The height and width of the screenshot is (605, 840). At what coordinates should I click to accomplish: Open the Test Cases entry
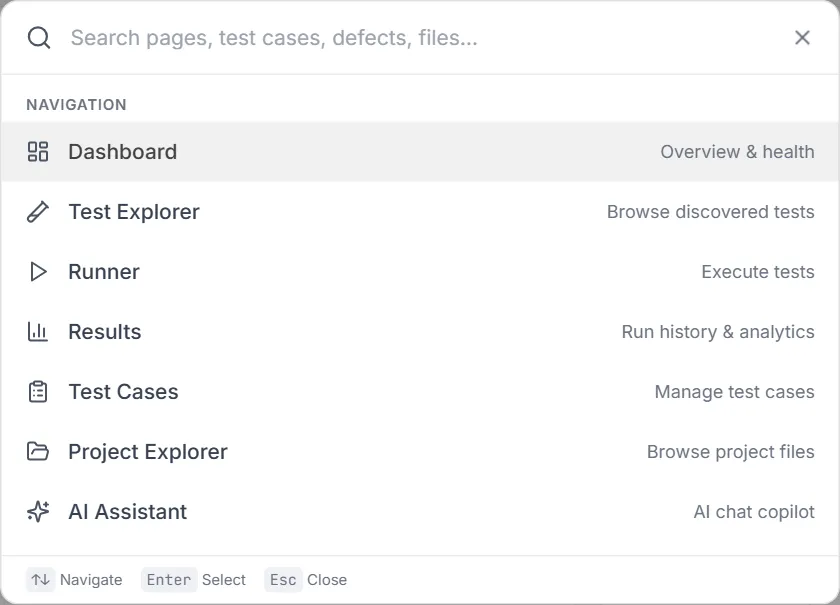pyautogui.click(x=420, y=392)
